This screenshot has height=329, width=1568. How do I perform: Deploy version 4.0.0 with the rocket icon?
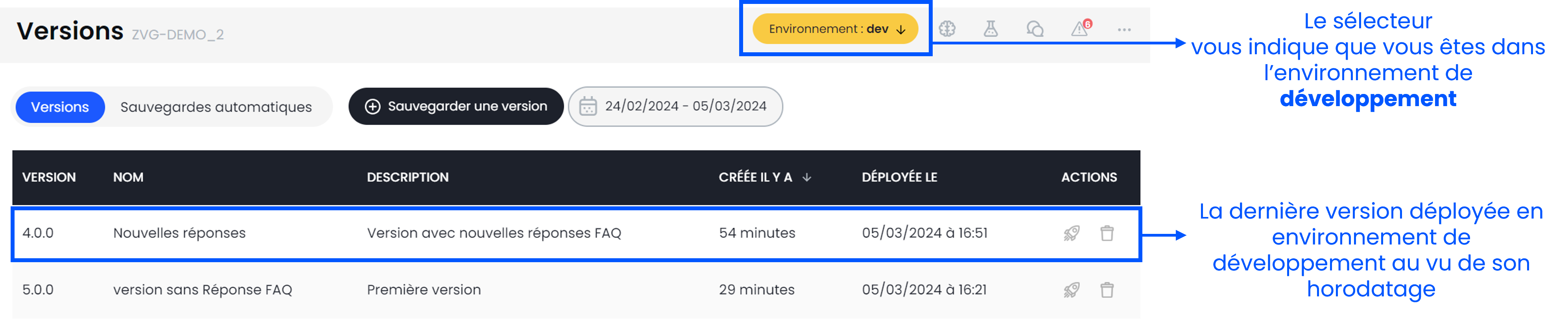1071,233
